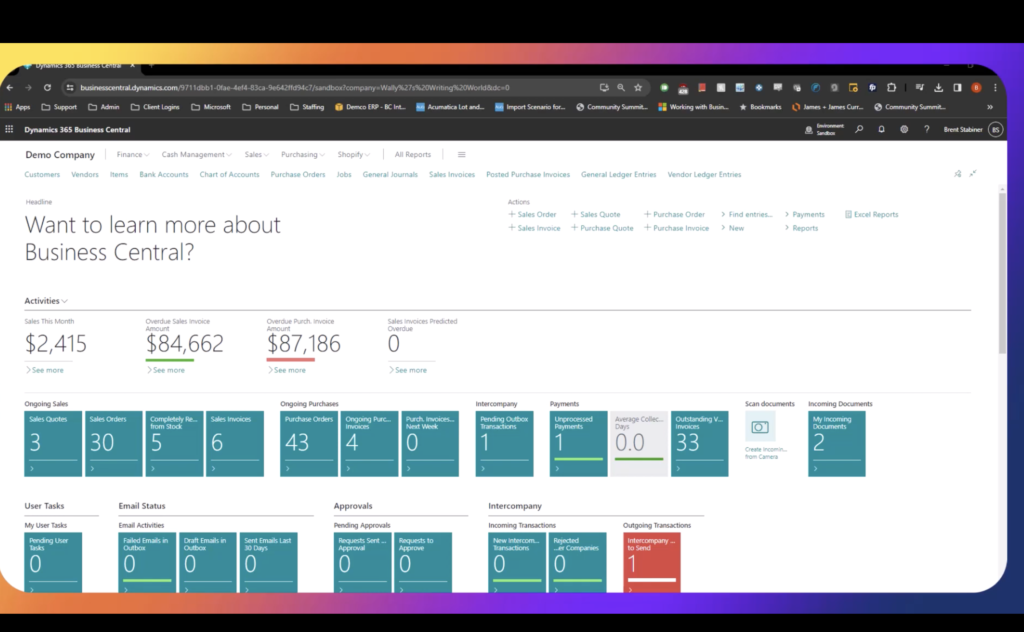Open the settings gear in Dynamics header
Image resolution: width=1024 pixels, height=632 pixels.
point(904,129)
